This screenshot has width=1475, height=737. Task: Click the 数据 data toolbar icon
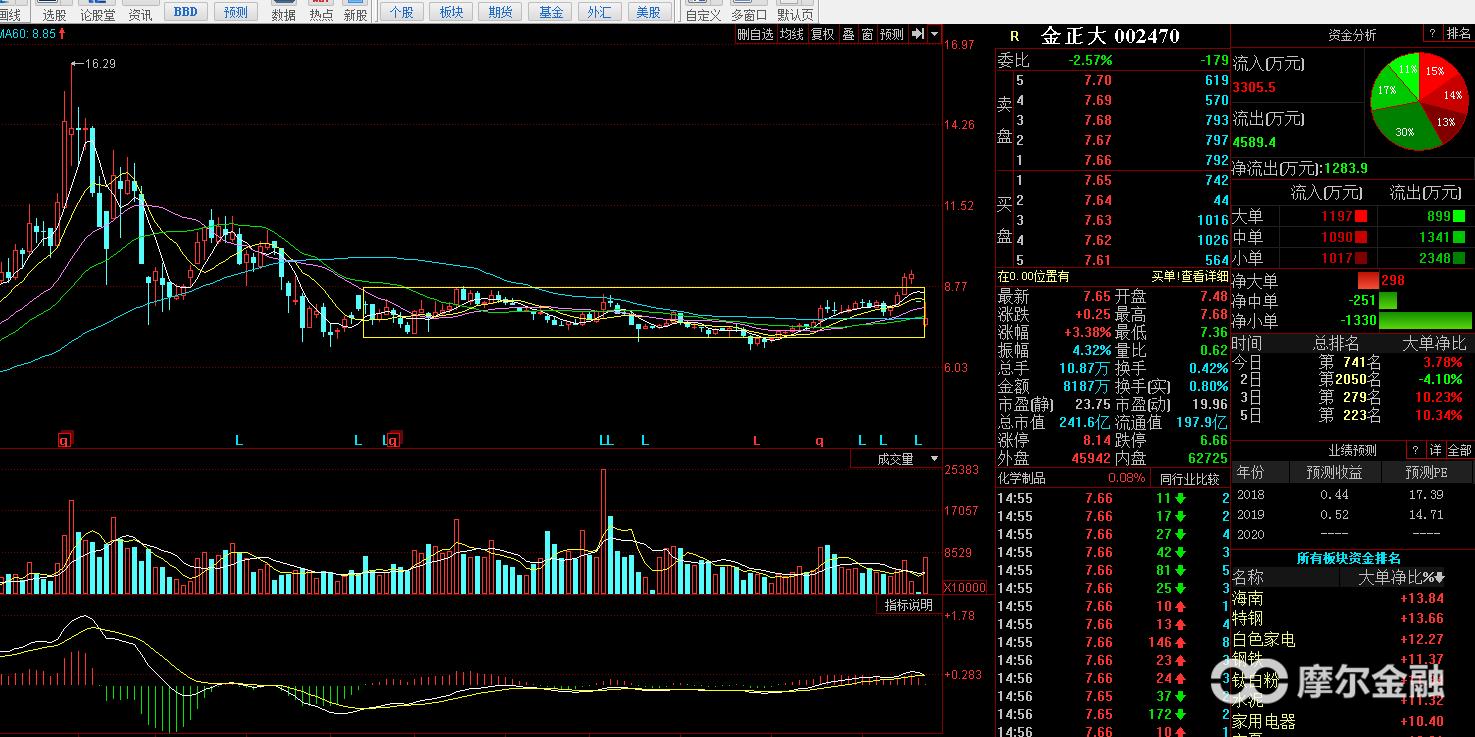(283, 12)
